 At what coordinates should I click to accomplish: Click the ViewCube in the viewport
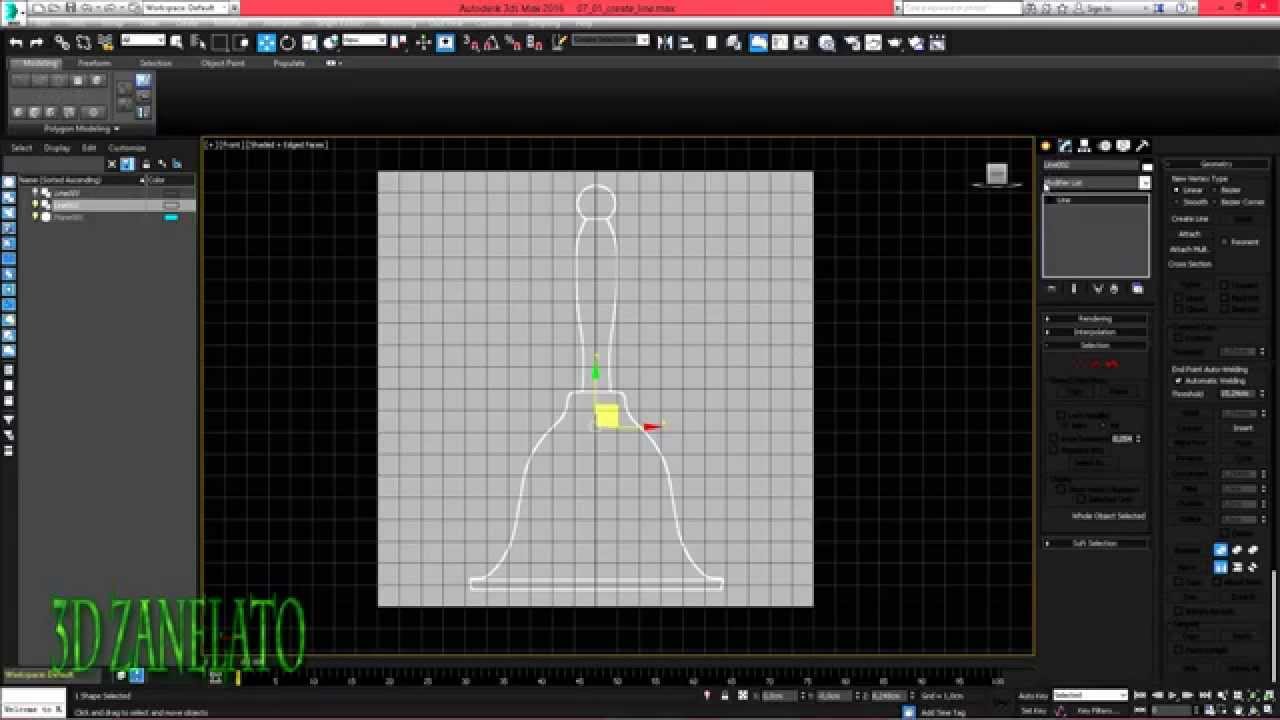coord(996,174)
